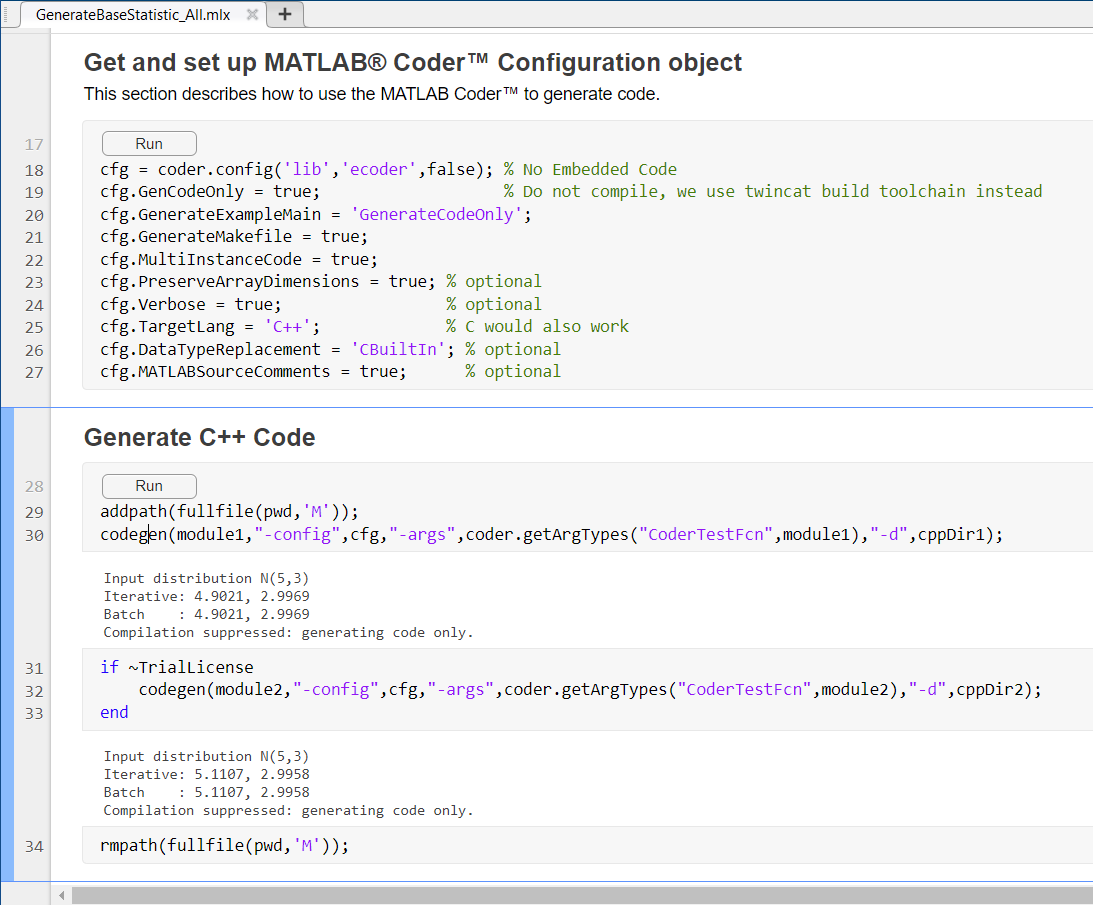Click the second Iterative 5.1107 output line
Image resolution: width=1093 pixels, height=905 pixels.
[206, 775]
